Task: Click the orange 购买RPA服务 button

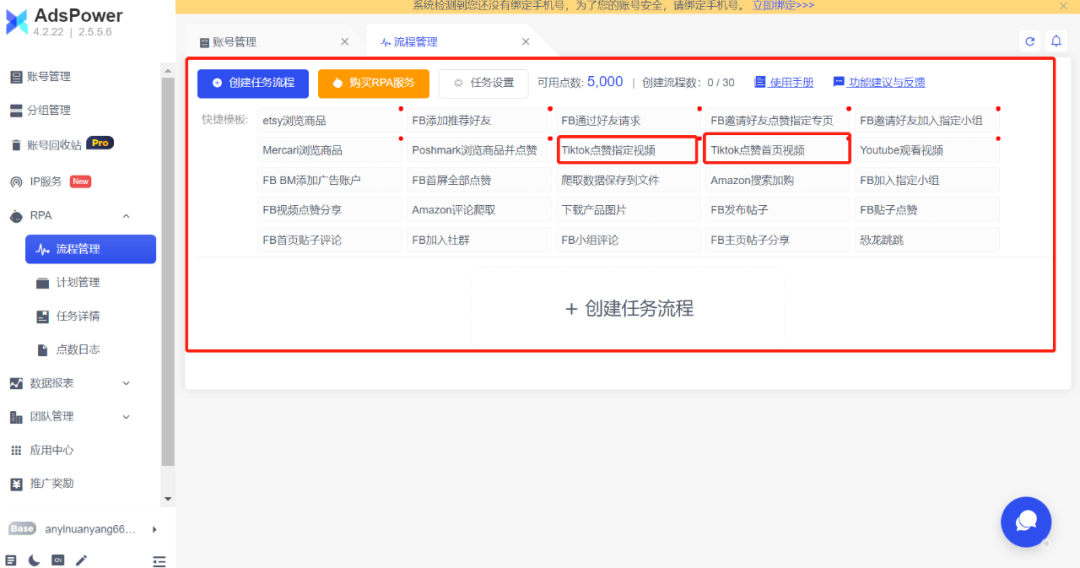Action: coord(373,83)
